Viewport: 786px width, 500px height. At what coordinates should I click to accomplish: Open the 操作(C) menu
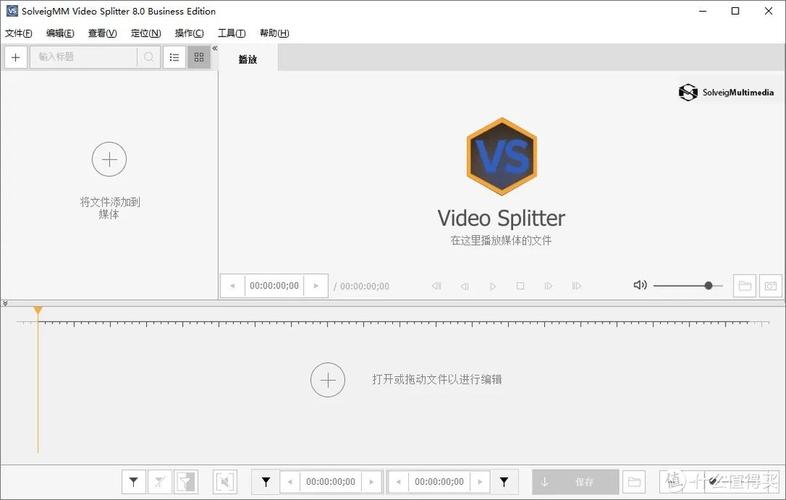click(189, 33)
